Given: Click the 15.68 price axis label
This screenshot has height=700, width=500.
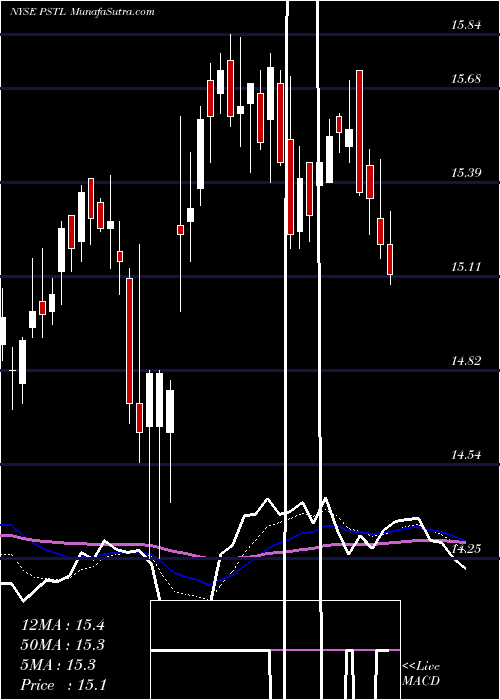Looking at the screenshot, I should (466, 79).
